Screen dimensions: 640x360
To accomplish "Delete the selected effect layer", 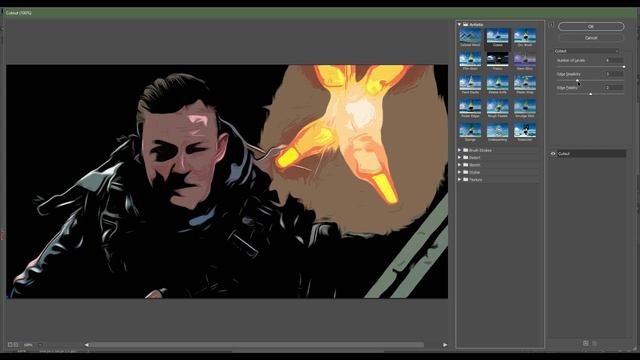I will [595, 343].
